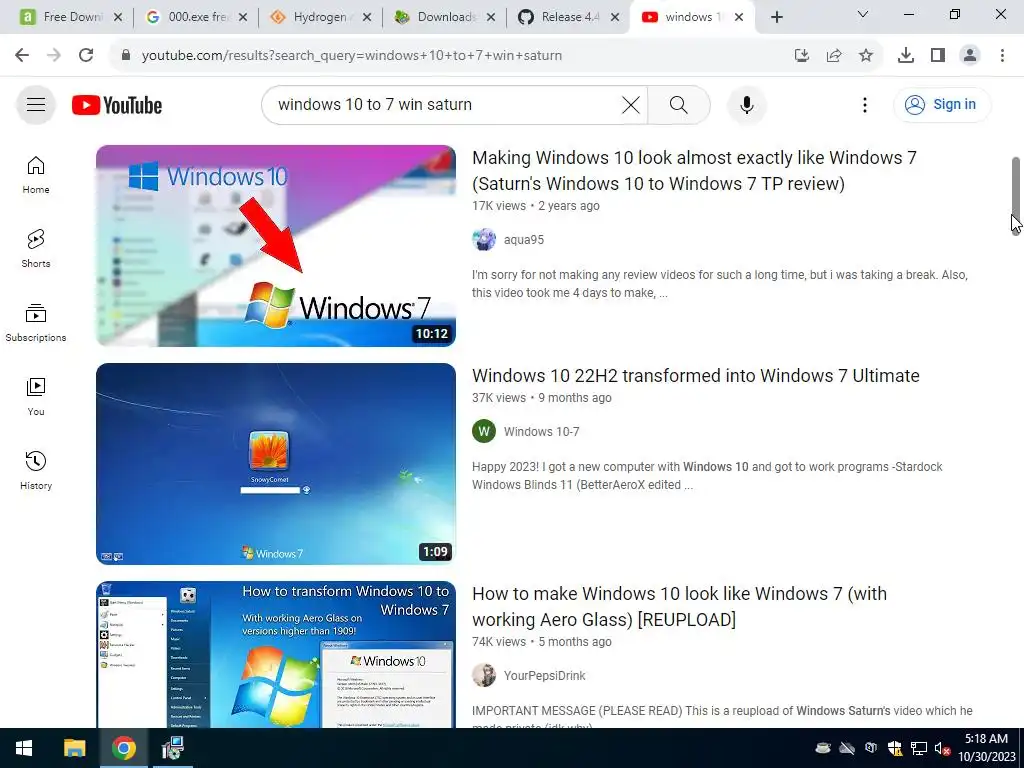Bookmark this page with the star

(866, 56)
